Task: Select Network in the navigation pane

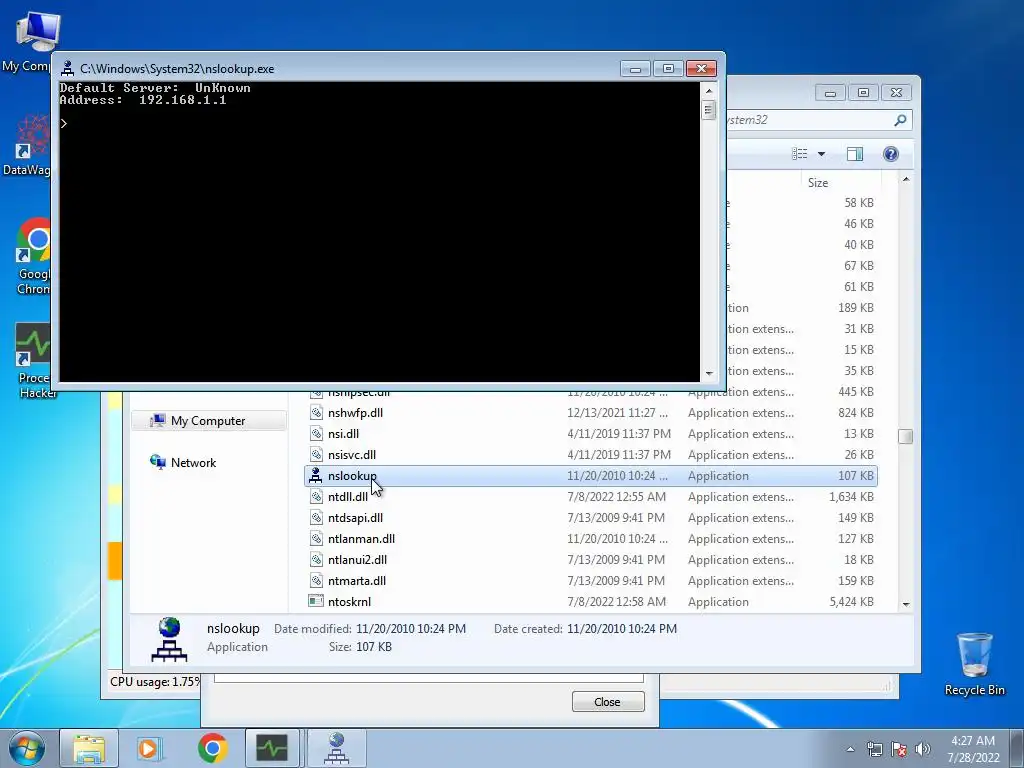Action: point(193,462)
